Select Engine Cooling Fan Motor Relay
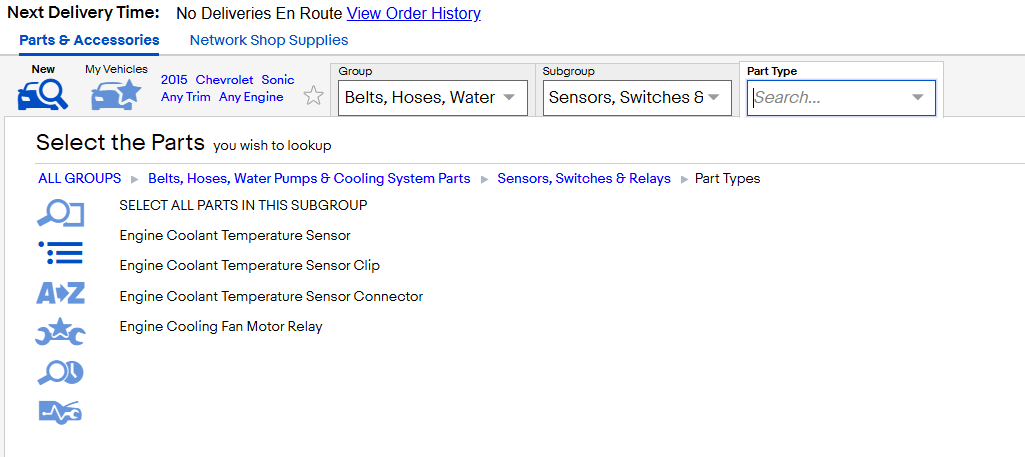This screenshot has height=457, width=1025. (x=221, y=326)
